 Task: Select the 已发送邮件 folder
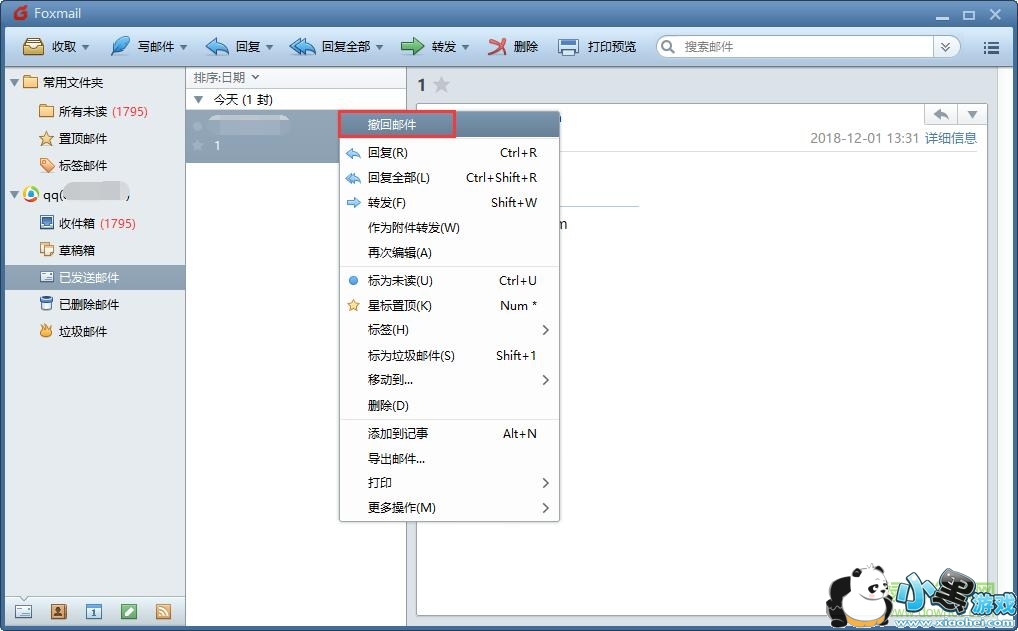pyautogui.click(x=95, y=277)
